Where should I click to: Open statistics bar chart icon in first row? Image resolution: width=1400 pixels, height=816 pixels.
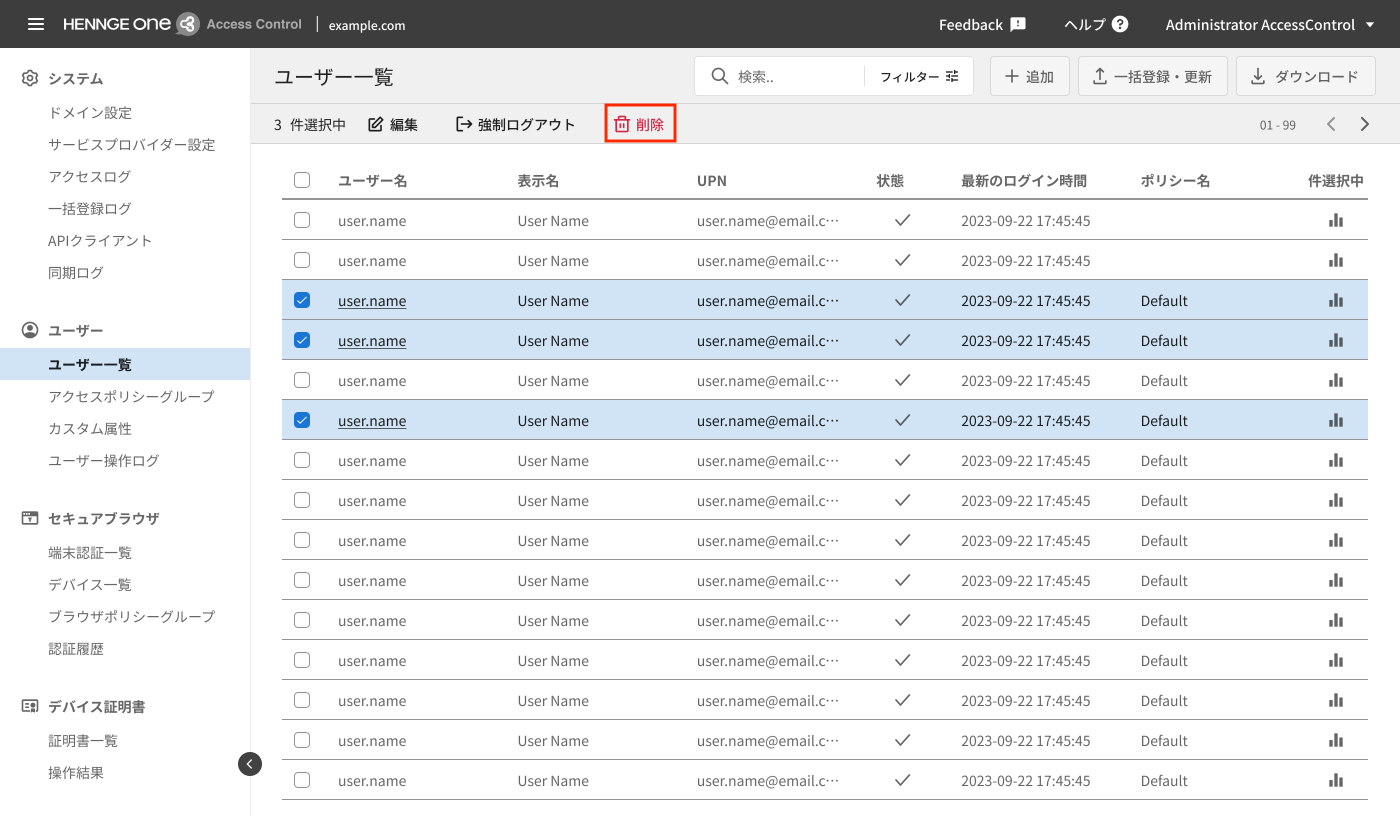coord(1336,220)
